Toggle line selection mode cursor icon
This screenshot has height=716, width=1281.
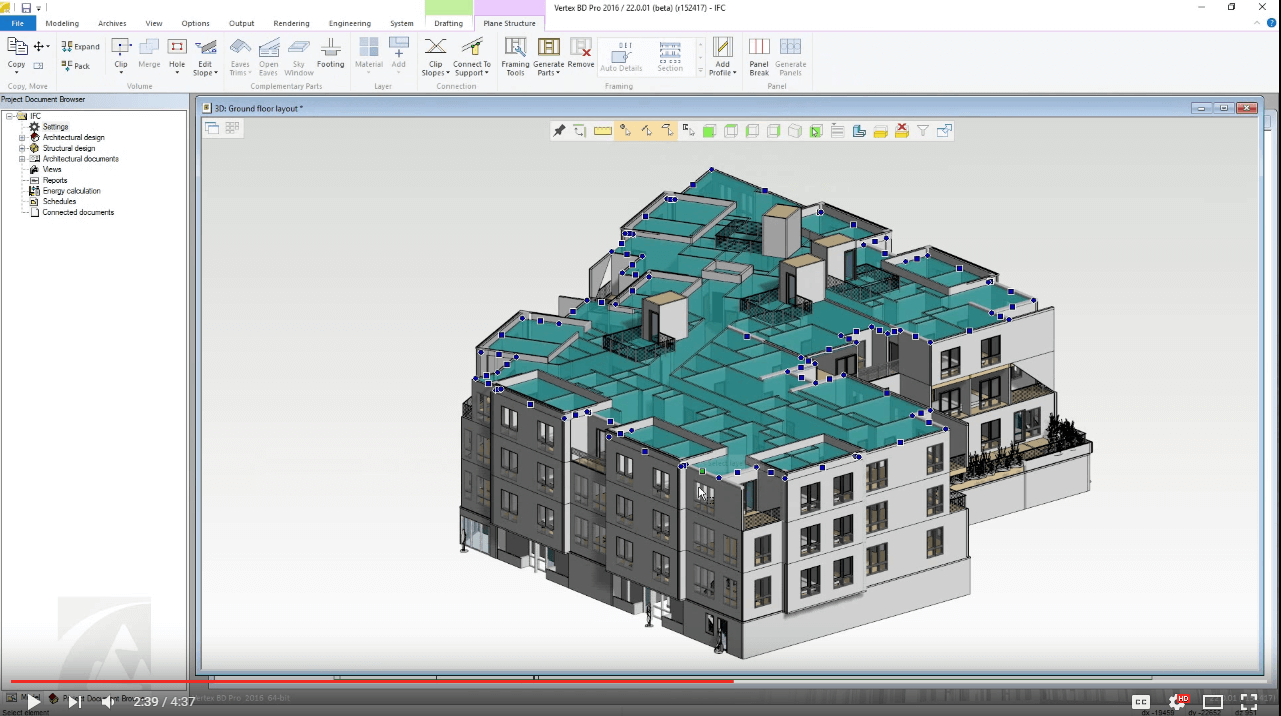(x=646, y=131)
